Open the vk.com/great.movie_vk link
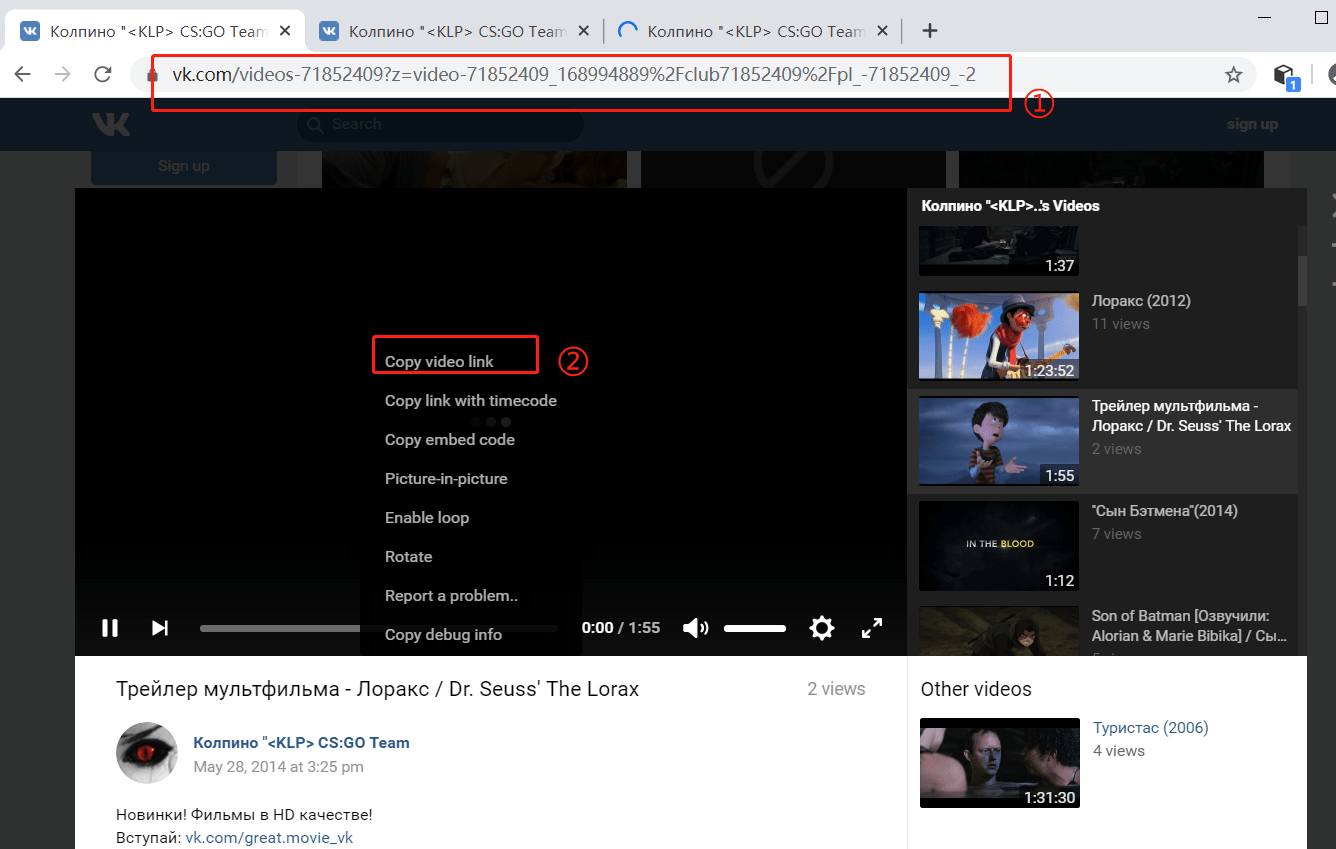Viewport: 1336px width, 849px height. [269, 837]
